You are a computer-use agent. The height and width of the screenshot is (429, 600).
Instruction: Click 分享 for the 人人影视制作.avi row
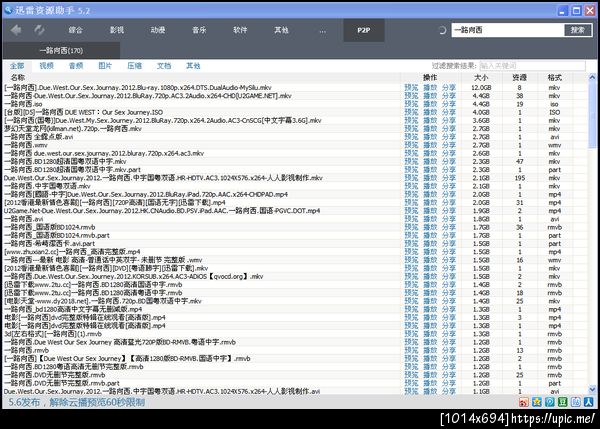[449, 391]
